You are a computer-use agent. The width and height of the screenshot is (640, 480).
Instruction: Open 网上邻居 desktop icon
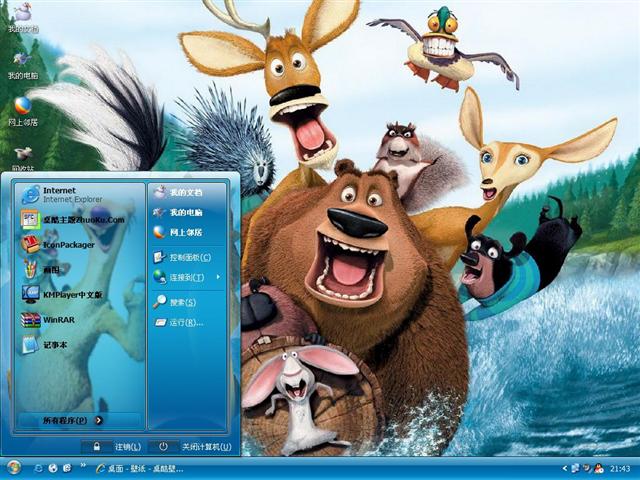[x=23, y=111]
